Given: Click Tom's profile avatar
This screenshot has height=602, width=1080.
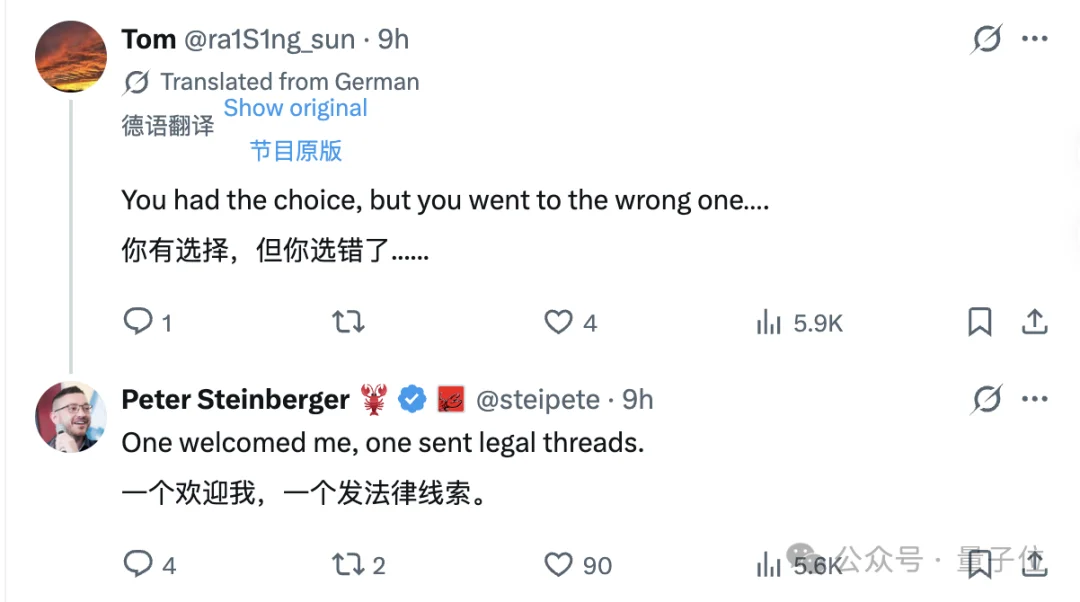Looking at the screenshot, I should tap(70, 57).
